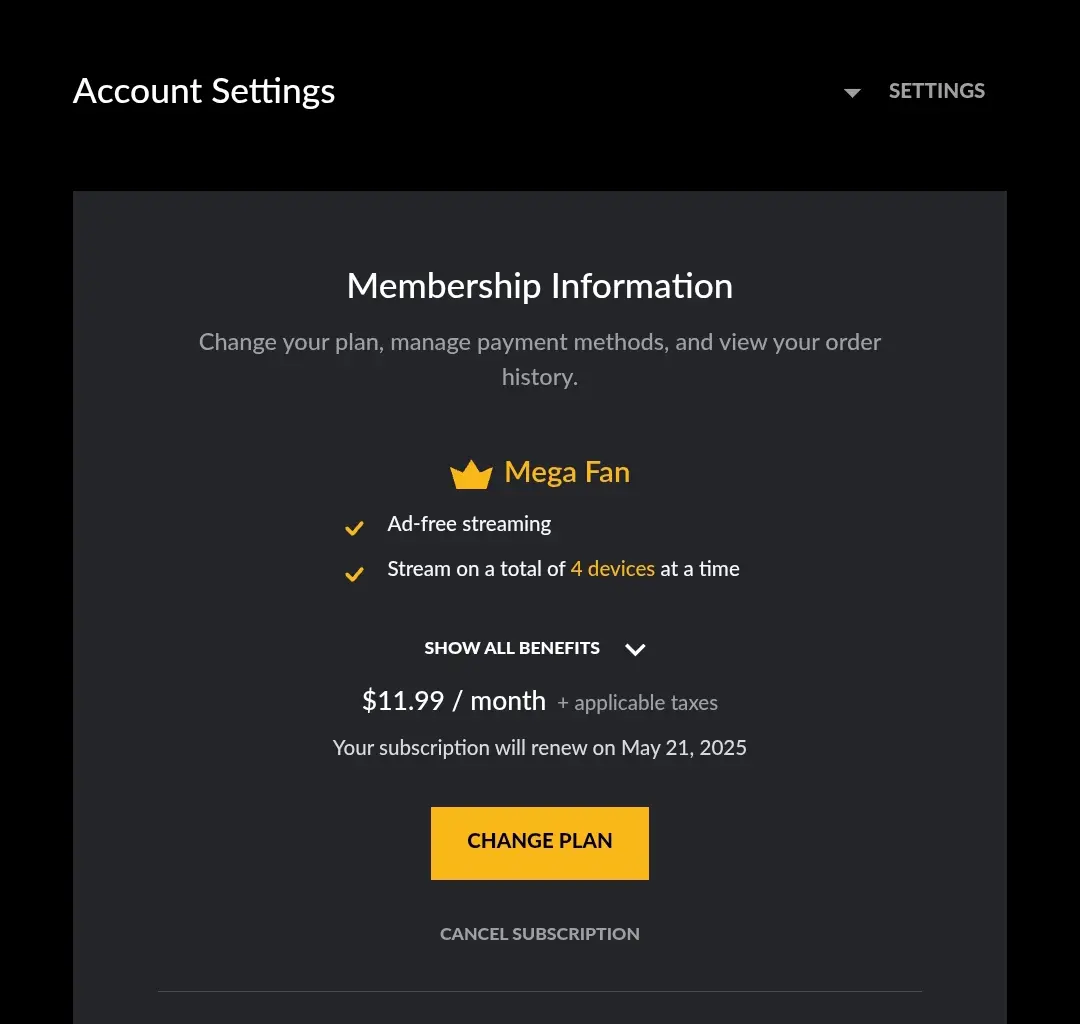Click the applicable taxes note
The width and height of the screenshot is (1080, 1024).
637,703
